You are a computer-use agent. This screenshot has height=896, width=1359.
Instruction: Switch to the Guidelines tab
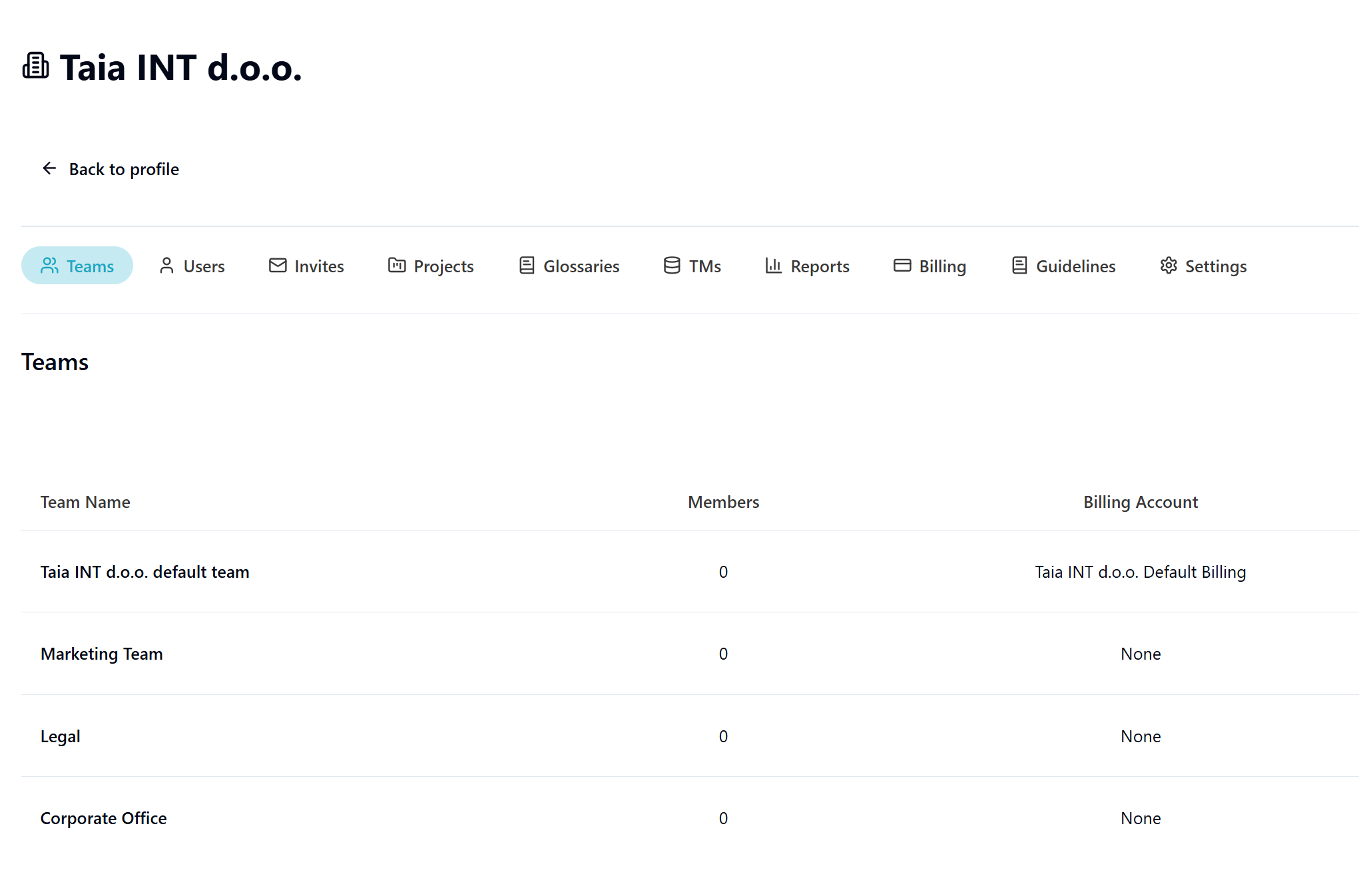[1075, 266]
